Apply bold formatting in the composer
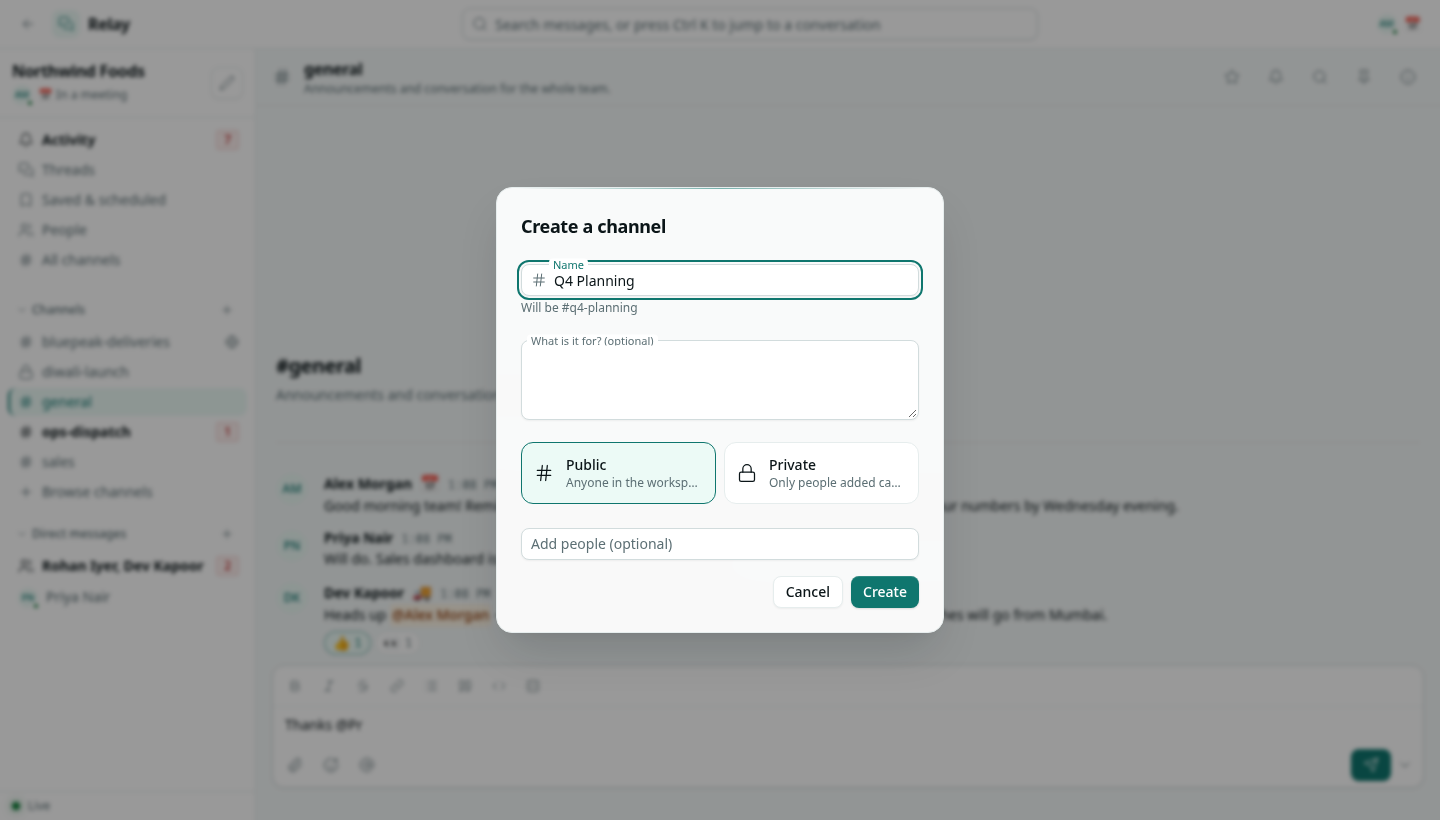The image size is (1440, 820). pos(295,686)
